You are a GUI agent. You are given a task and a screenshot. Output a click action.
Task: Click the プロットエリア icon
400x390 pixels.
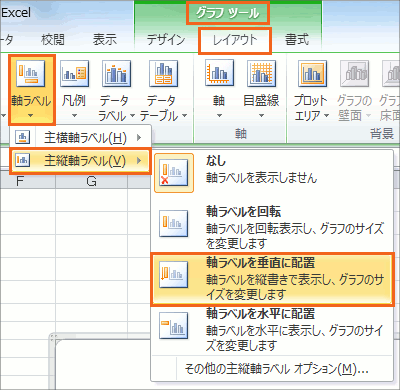(x=312, y=73)
